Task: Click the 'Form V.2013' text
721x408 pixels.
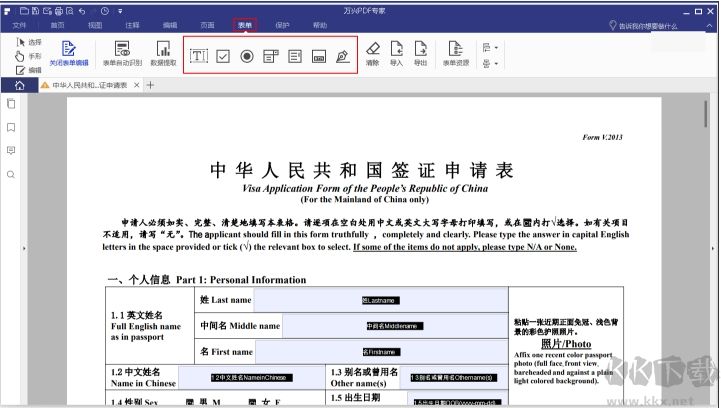Action: 602,137
